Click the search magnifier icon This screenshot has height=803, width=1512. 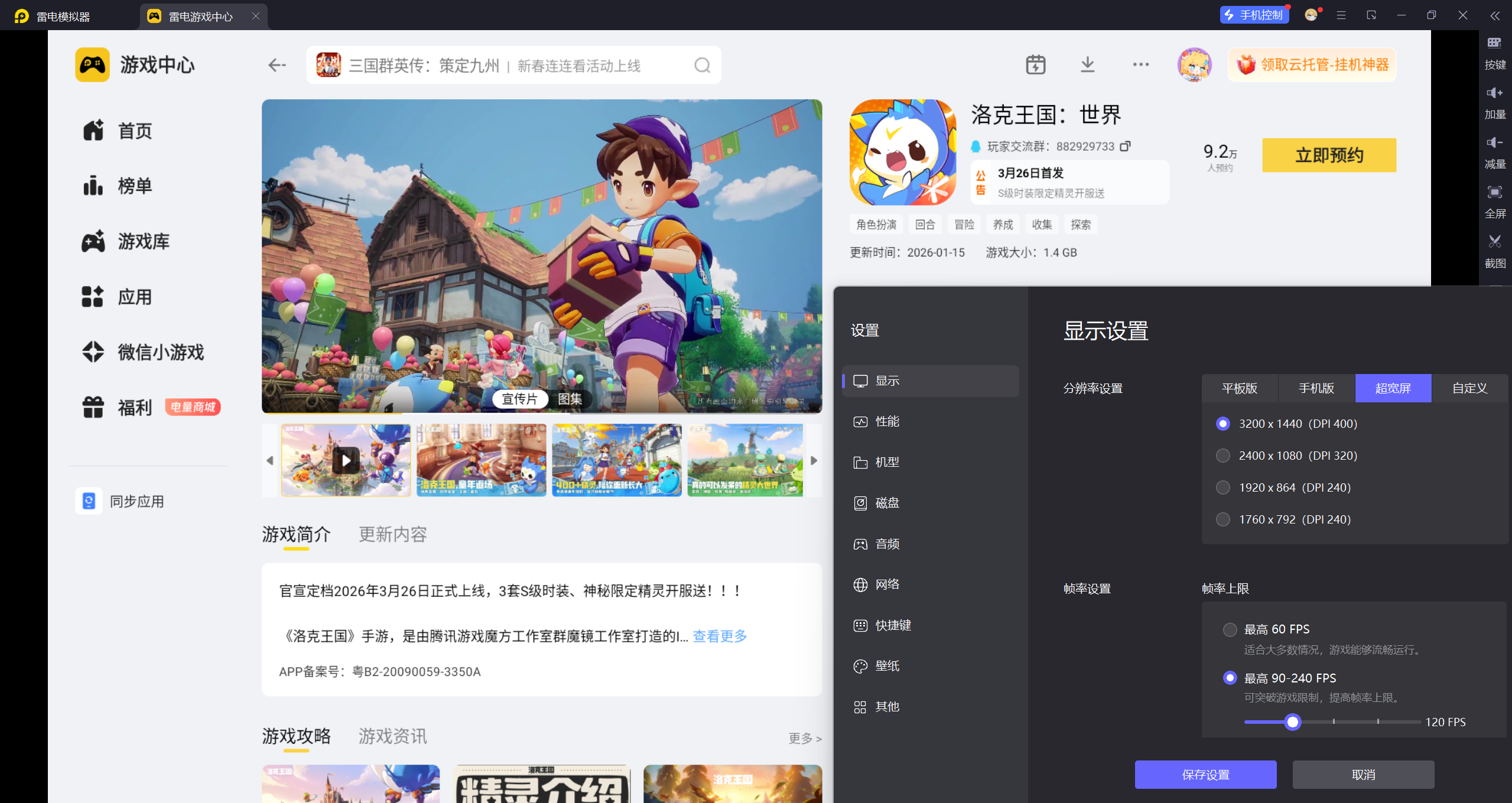point(702,65)
